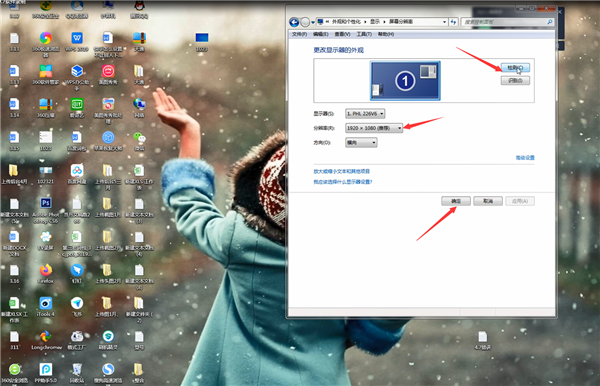Viewport: 600px width, 386px height.
Task: Click the search magnifier icon
Action: pos(550,22)
